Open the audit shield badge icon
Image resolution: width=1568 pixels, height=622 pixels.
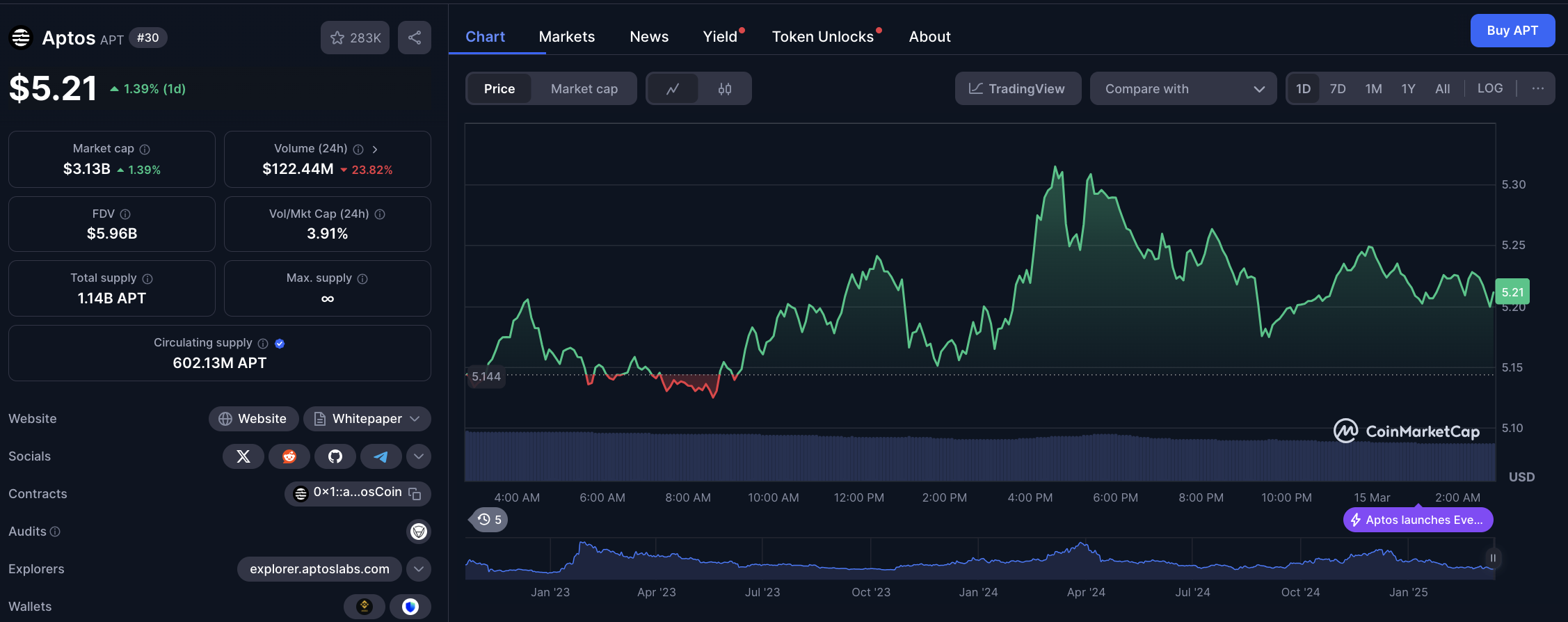point(419,532)
